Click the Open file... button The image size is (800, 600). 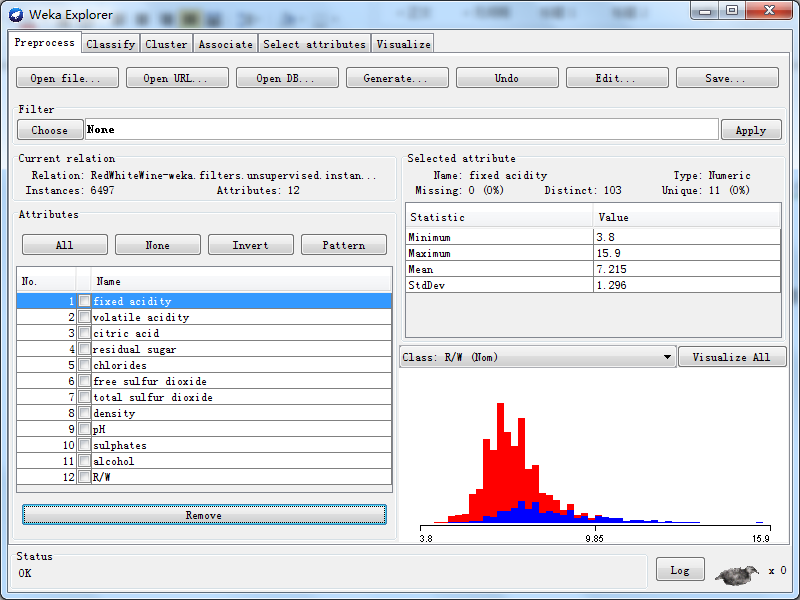tap(67, 78)
